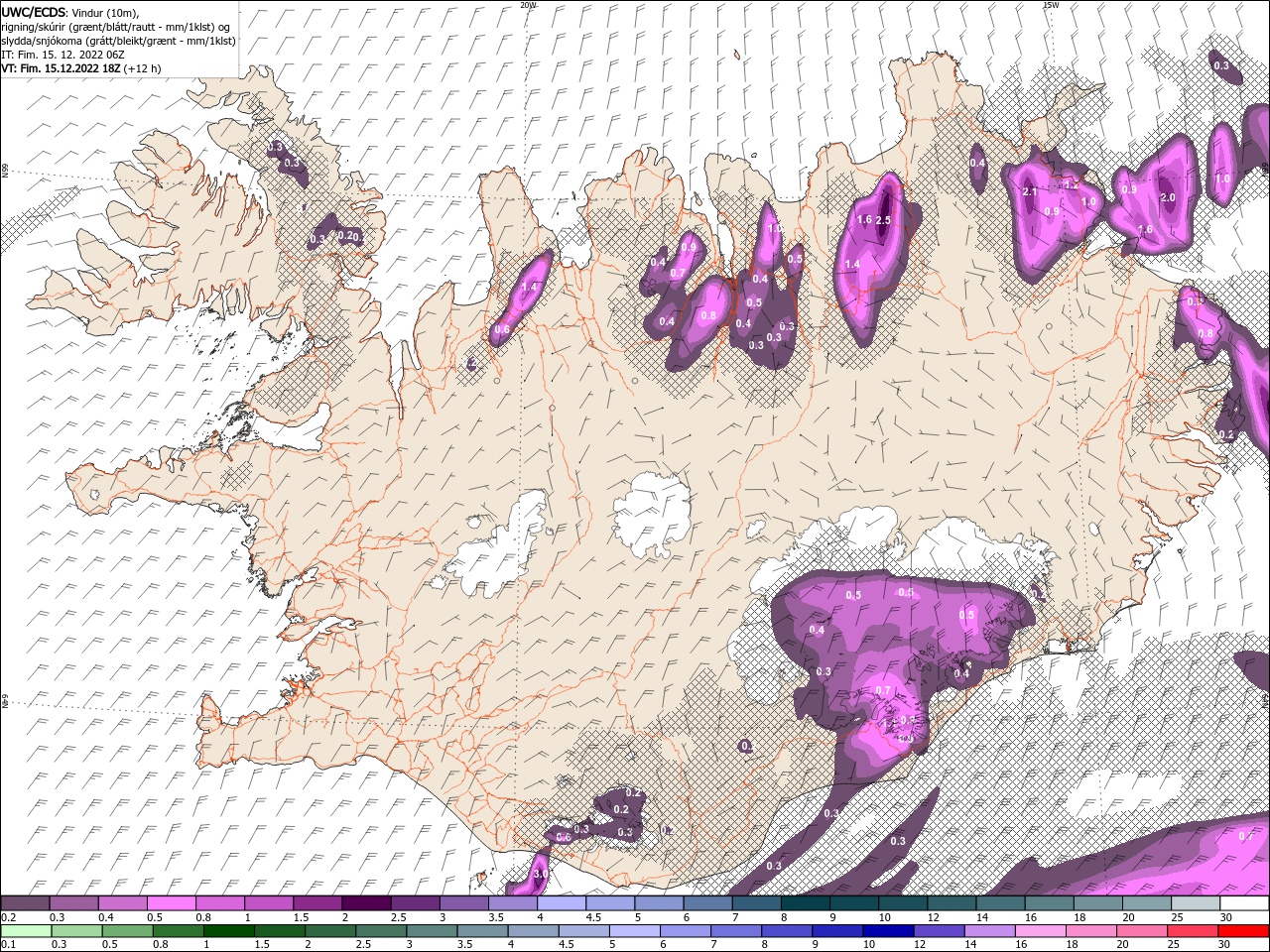Click the '20W' longitude label at the top
1270x952 pixels.
[528, 4]
